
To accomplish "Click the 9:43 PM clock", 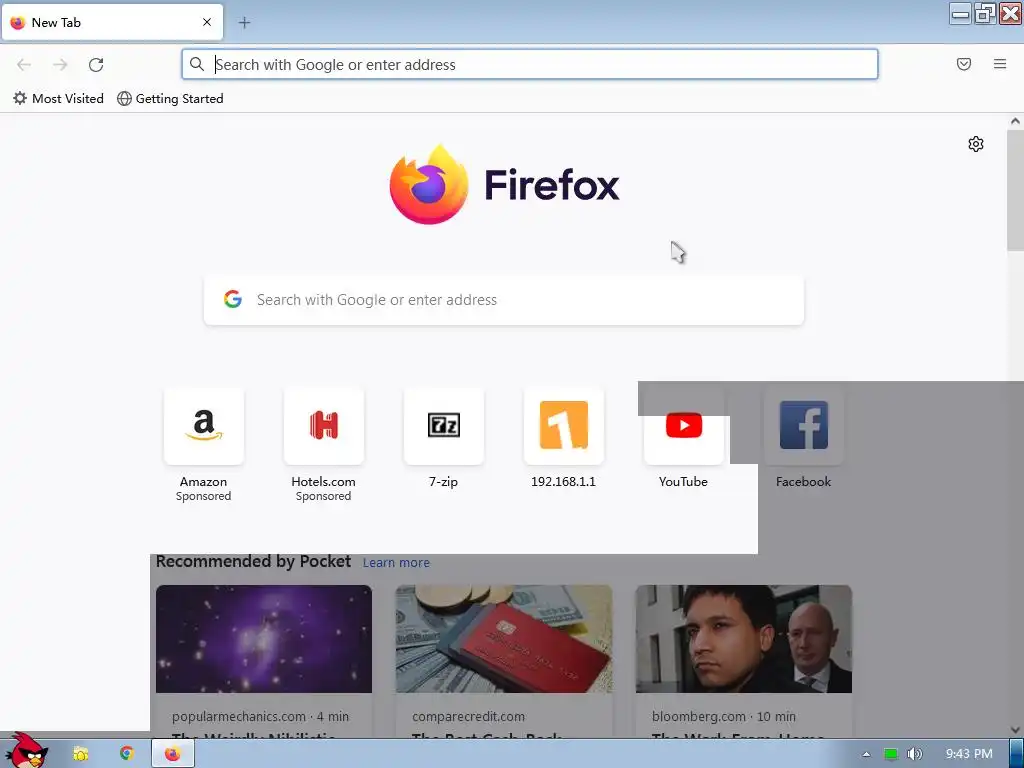I will (x=969, y=754).
